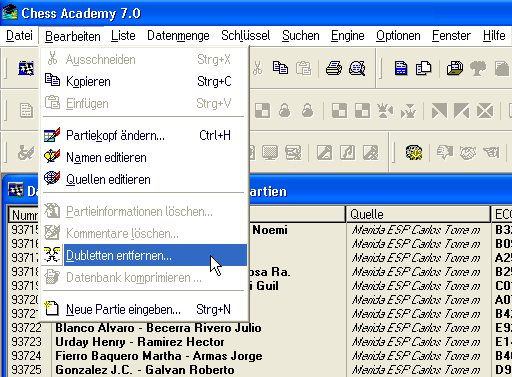Click game number 93725 in the list
This screenshot has width=512, height=377.
[26, 370]
